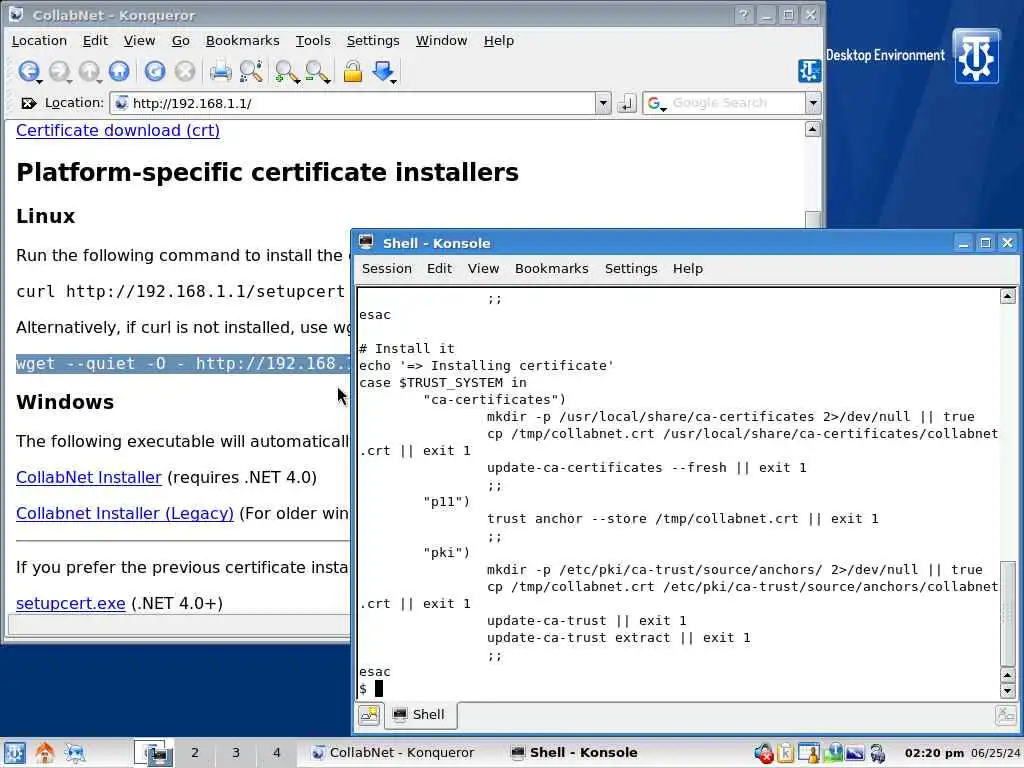Click the Stop loading button
This screenshot has width=1024, height=768.
tap(185, 71)
